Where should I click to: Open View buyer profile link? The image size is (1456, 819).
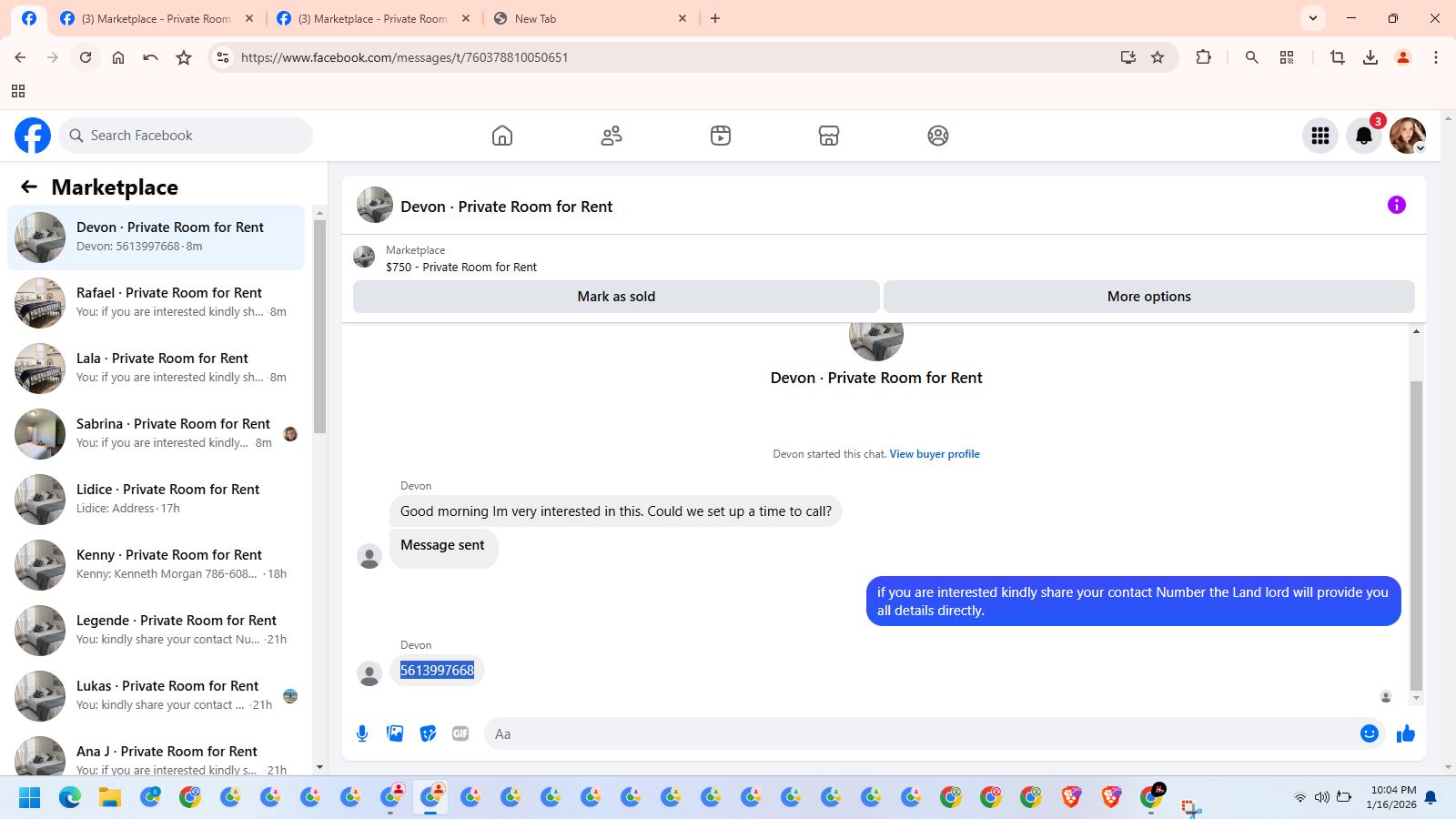coord(935,454)
